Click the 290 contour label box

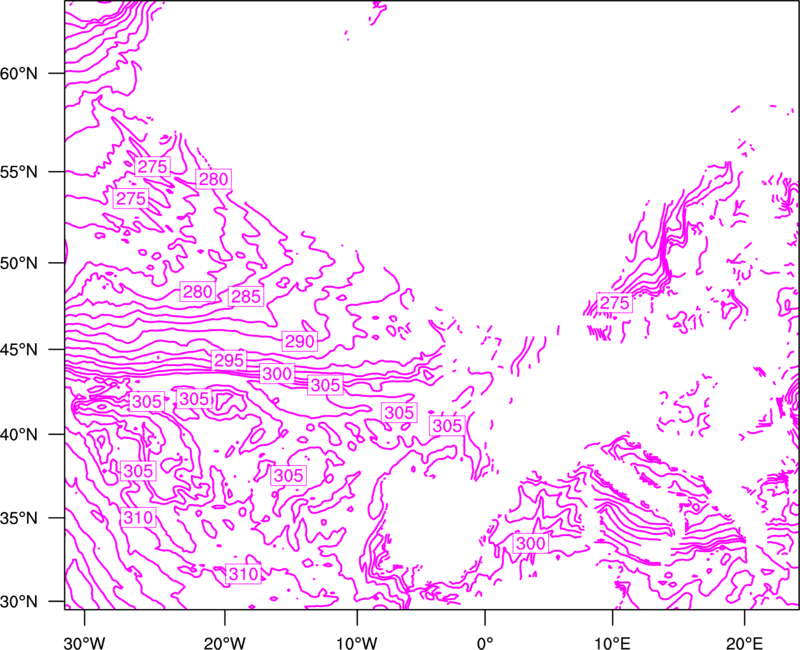click(300, 341)
